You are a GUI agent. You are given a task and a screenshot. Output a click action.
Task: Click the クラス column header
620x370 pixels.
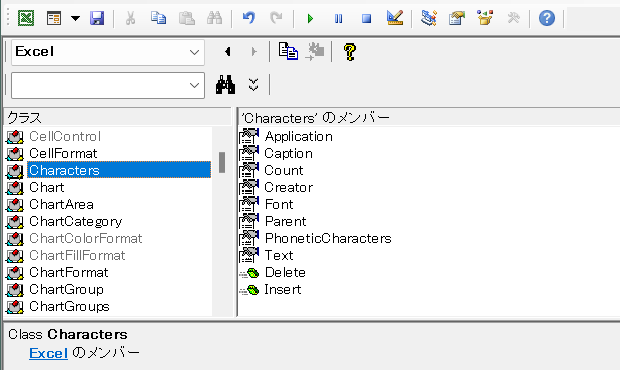point(118,117)
